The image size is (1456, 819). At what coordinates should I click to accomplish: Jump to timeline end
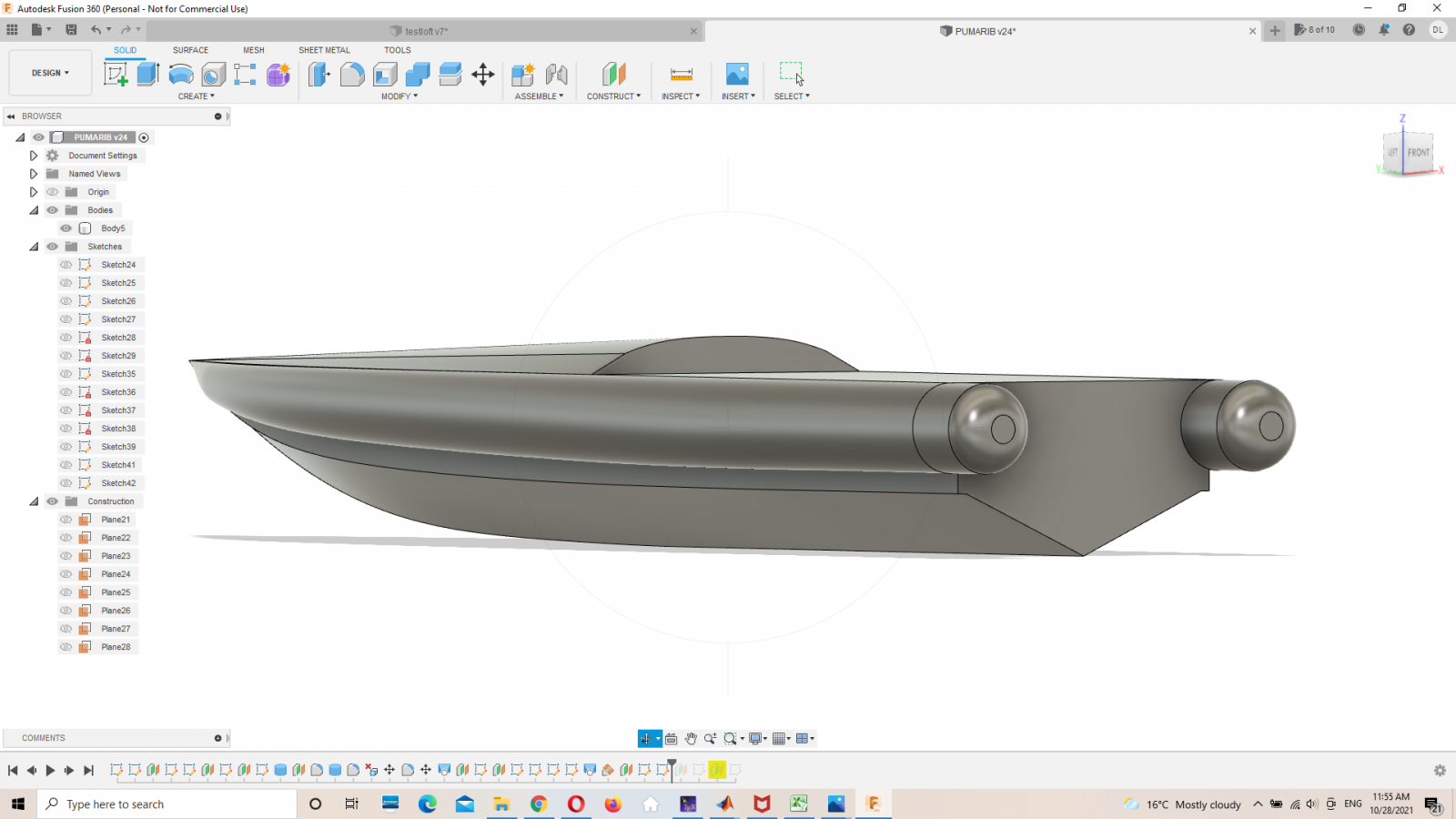(88, 771)
